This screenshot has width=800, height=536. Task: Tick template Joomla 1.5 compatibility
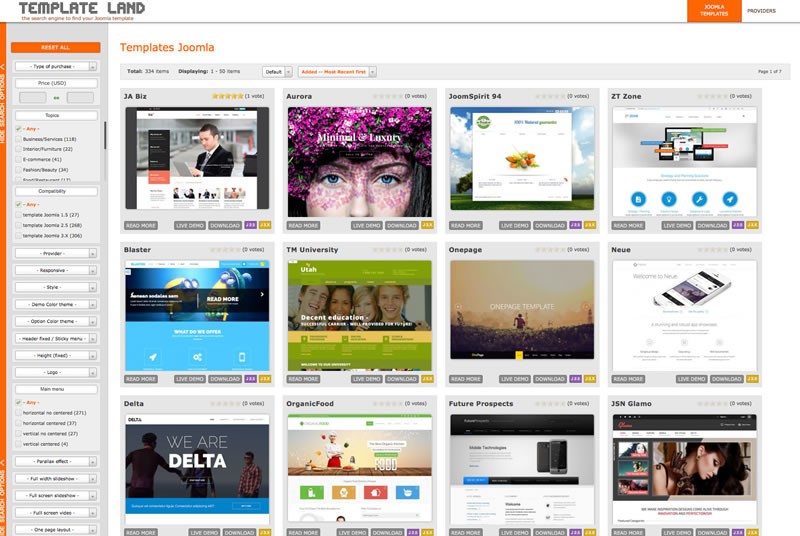click(x=18, y=215)
